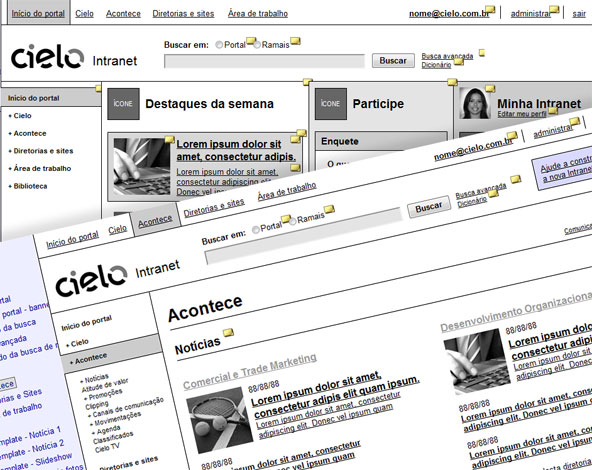
Task: Open the note icon at Destaques da semana panel corner
Action: 308,82
